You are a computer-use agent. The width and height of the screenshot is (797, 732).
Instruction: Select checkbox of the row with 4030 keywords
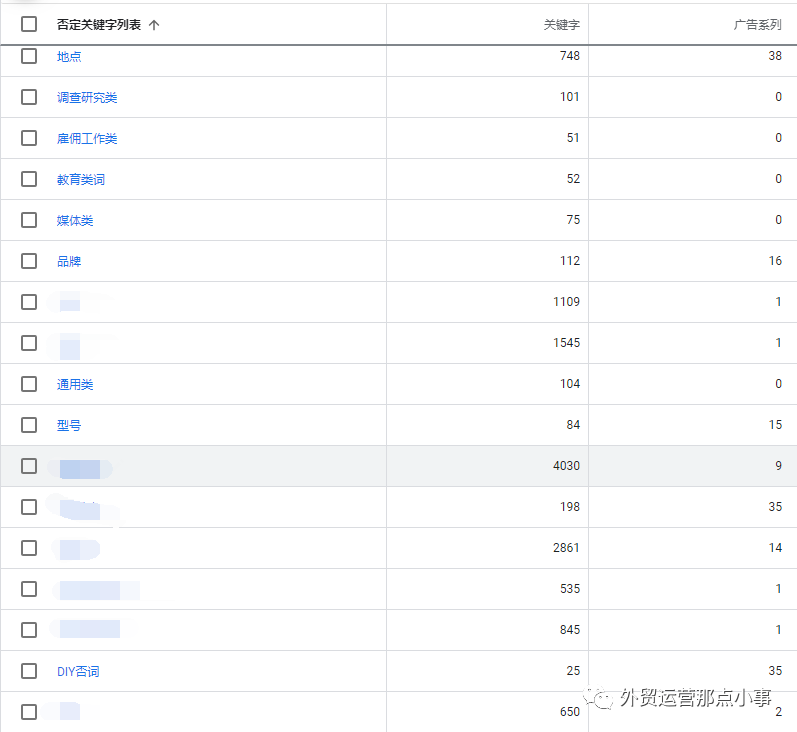(29, 466)
